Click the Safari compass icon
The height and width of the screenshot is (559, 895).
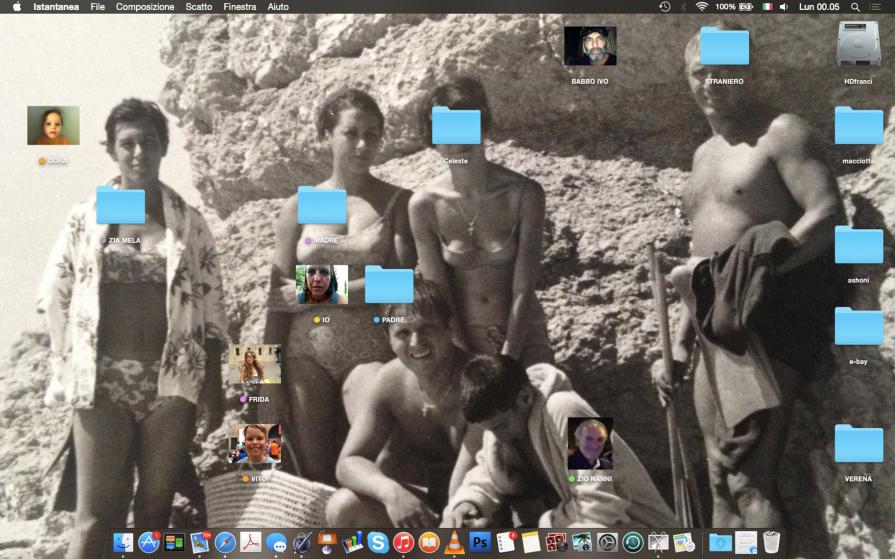pyautogui.click(x=225, y=542)
